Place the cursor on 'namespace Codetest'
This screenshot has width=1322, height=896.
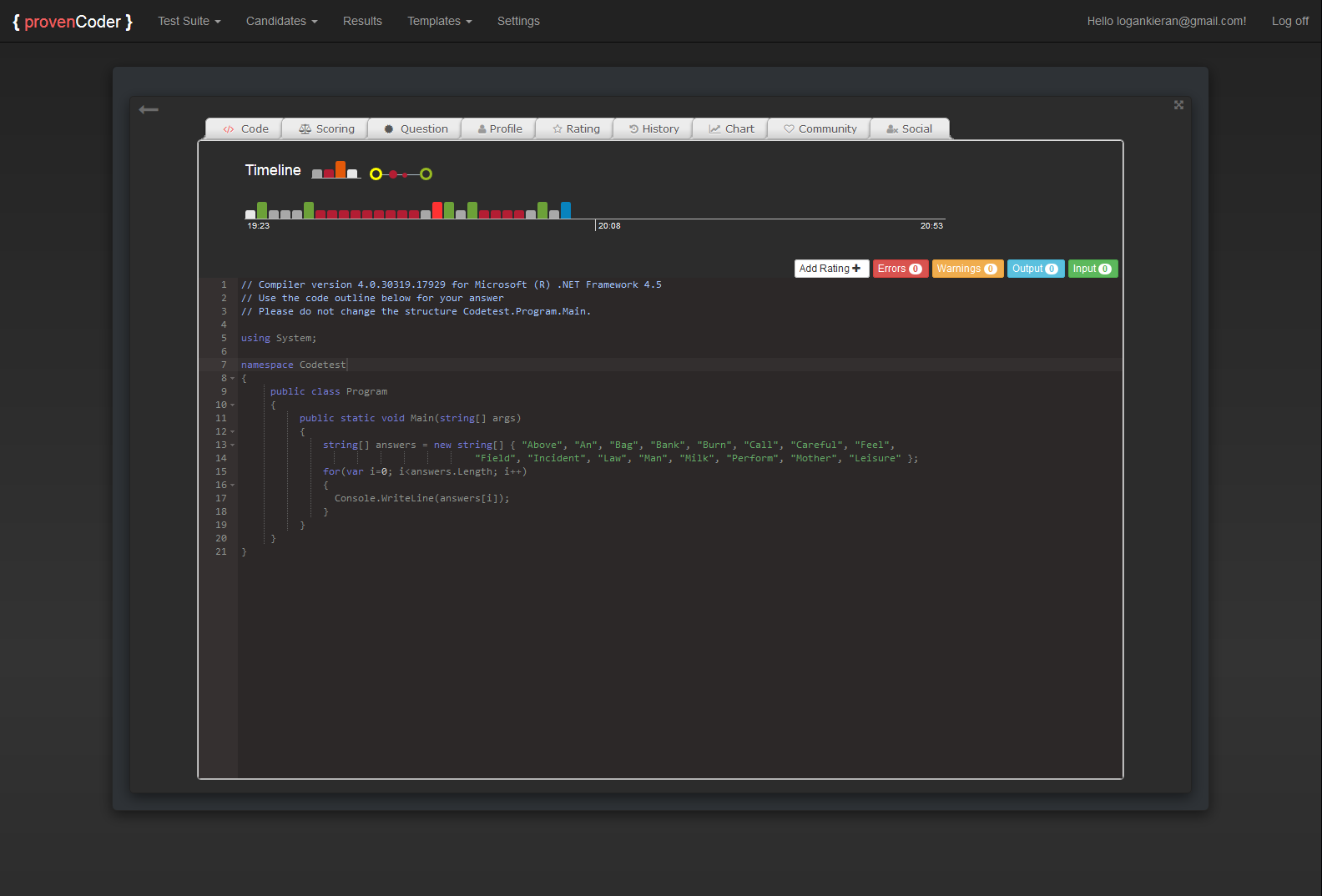293,365
